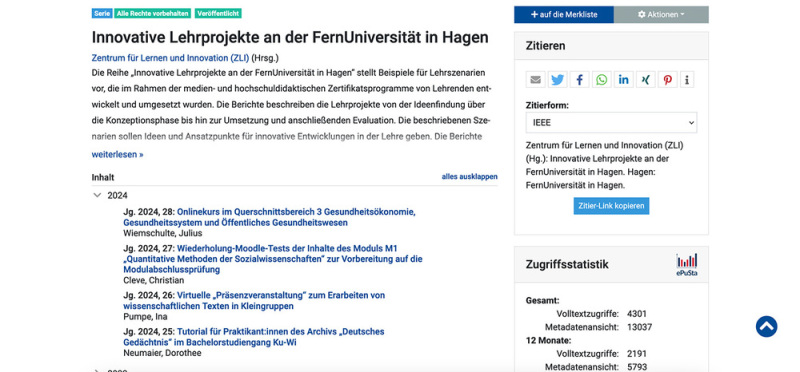Viewport: 800px width, 372px height.
Task: Open article 25 Tutorial für Praktikant:innen
Action: coord(254,337)
